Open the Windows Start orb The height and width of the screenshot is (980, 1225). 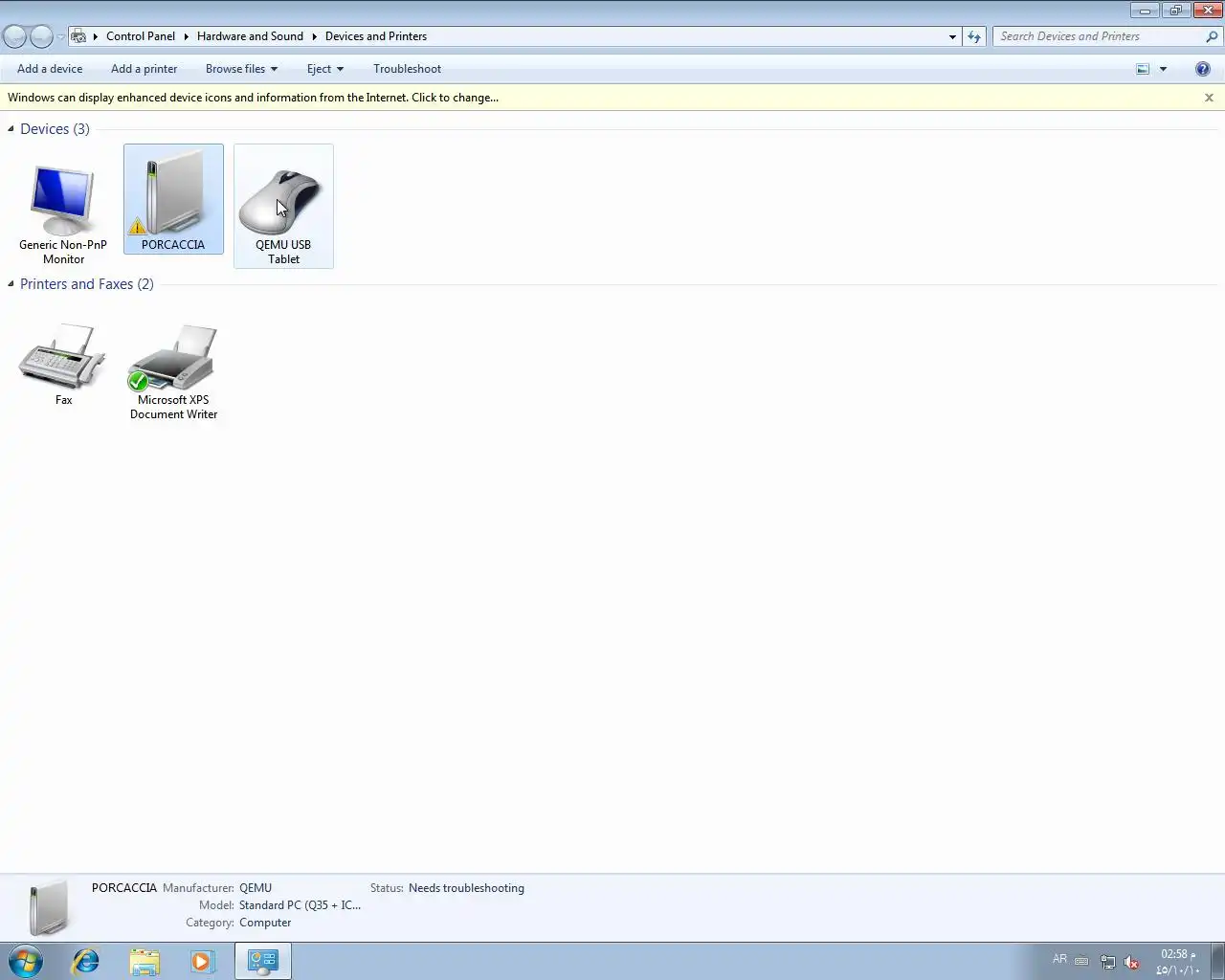26,961
